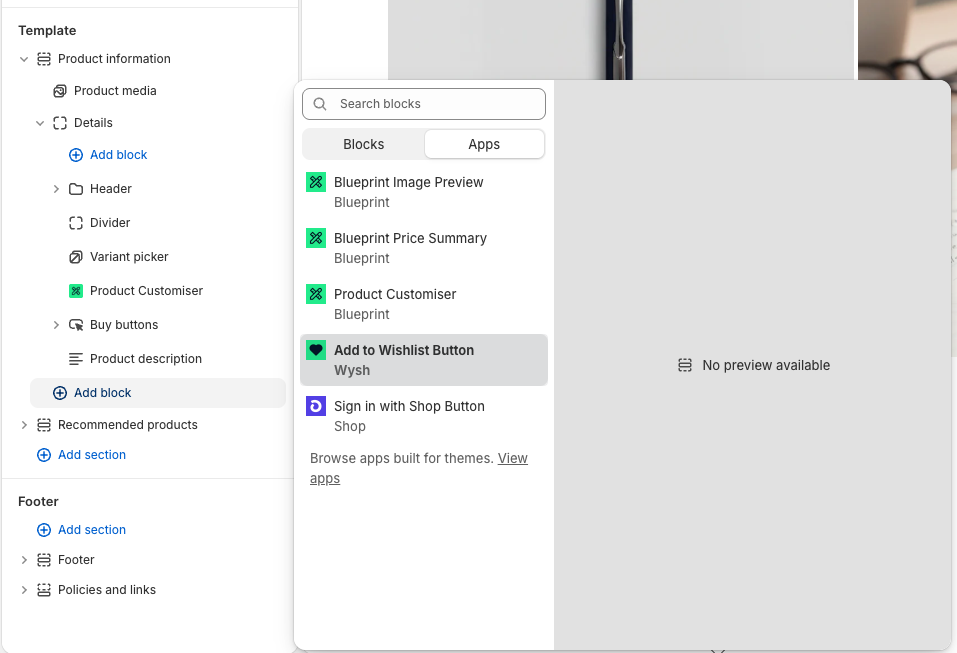Select Product Customiser app block

[x=424, y=305]
